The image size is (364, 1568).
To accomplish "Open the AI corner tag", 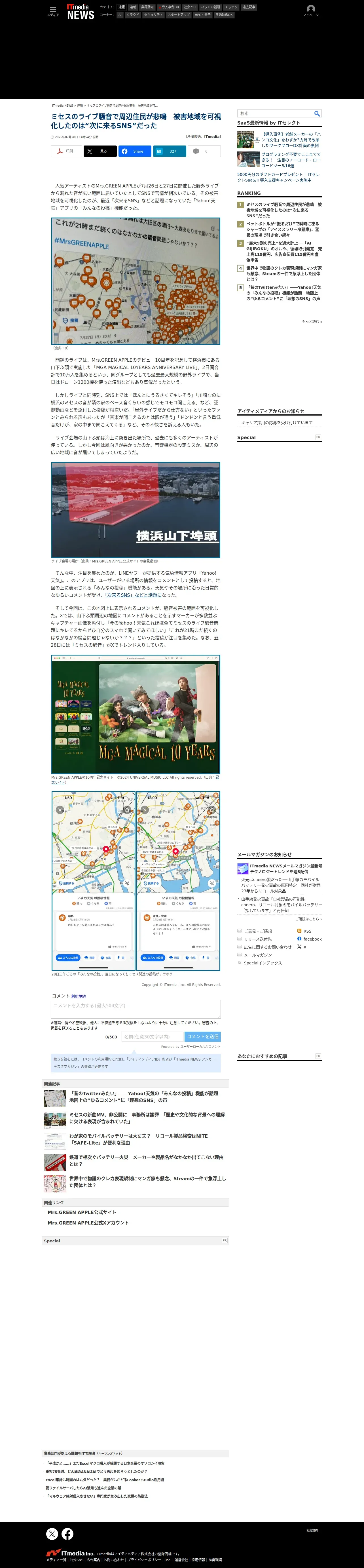I will pos(120,15).
